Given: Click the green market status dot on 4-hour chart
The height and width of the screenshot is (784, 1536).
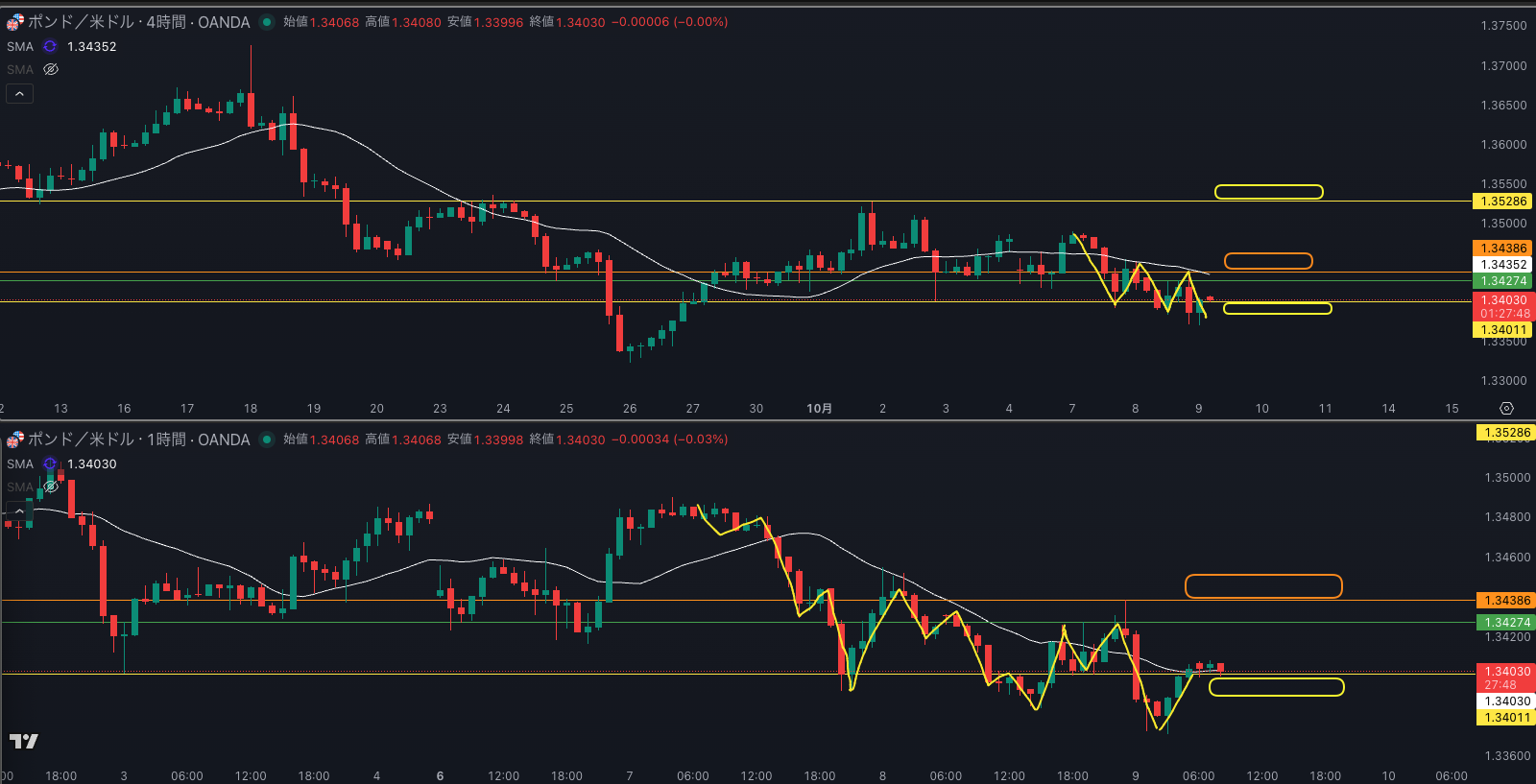Looking at the screenshot, I should pyautogui.click(x=267, y=22).
